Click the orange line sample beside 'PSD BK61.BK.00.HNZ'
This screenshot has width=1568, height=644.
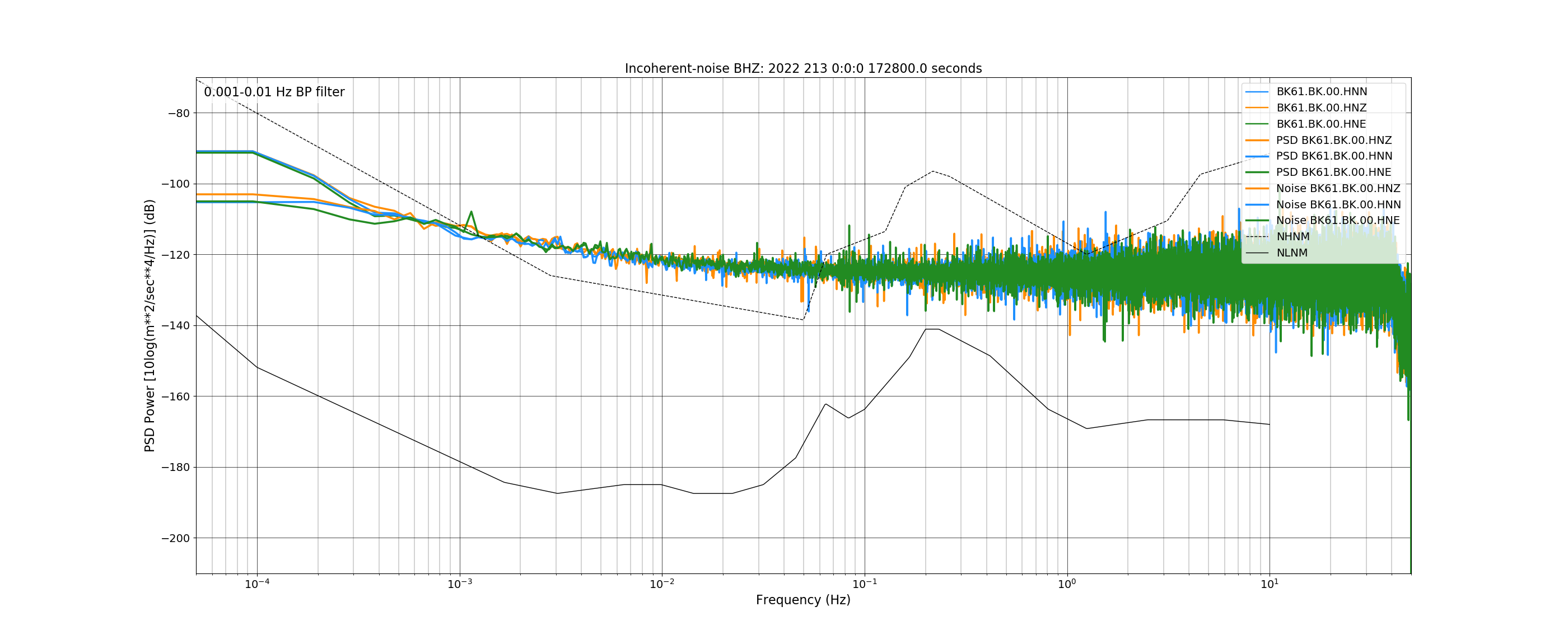point(1257,140)
